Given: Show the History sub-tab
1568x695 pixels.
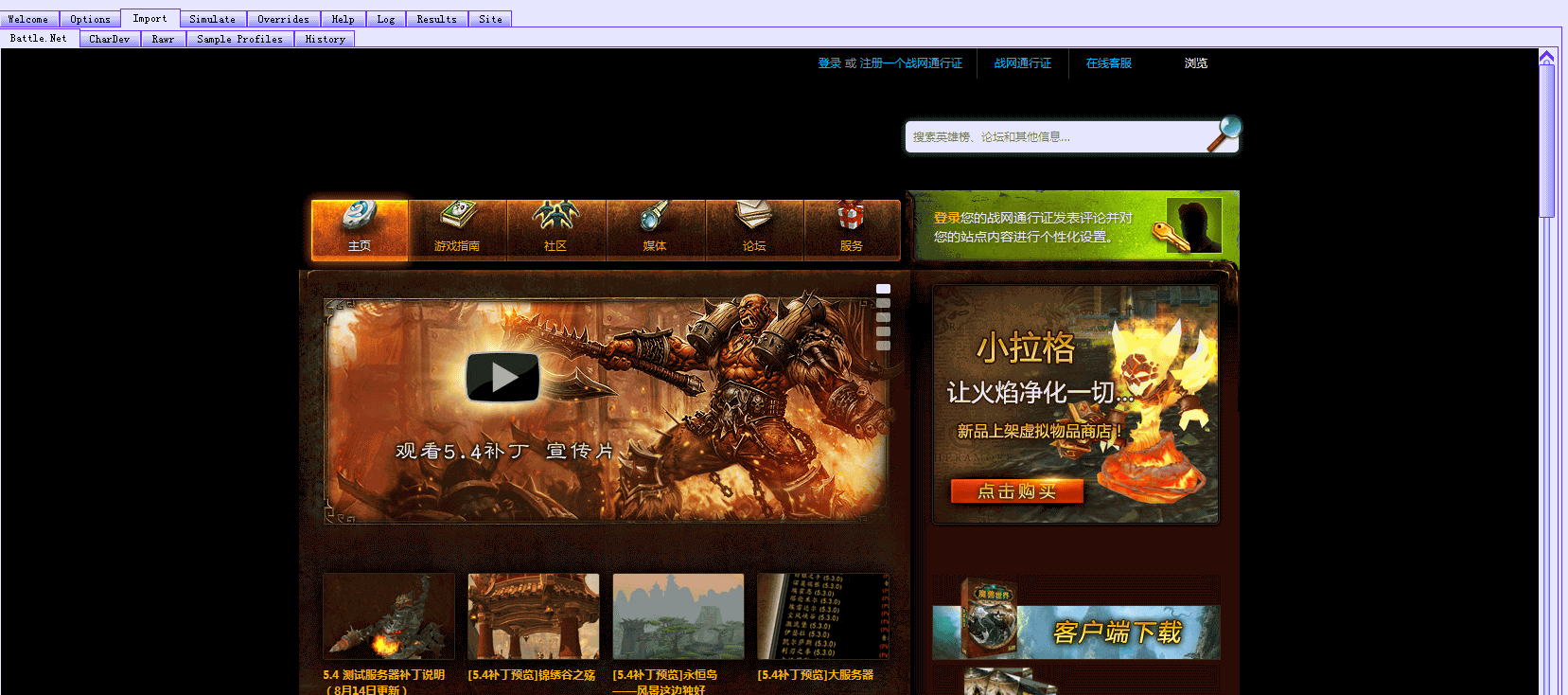Looking at the screenshot, I should click(325, 39).
